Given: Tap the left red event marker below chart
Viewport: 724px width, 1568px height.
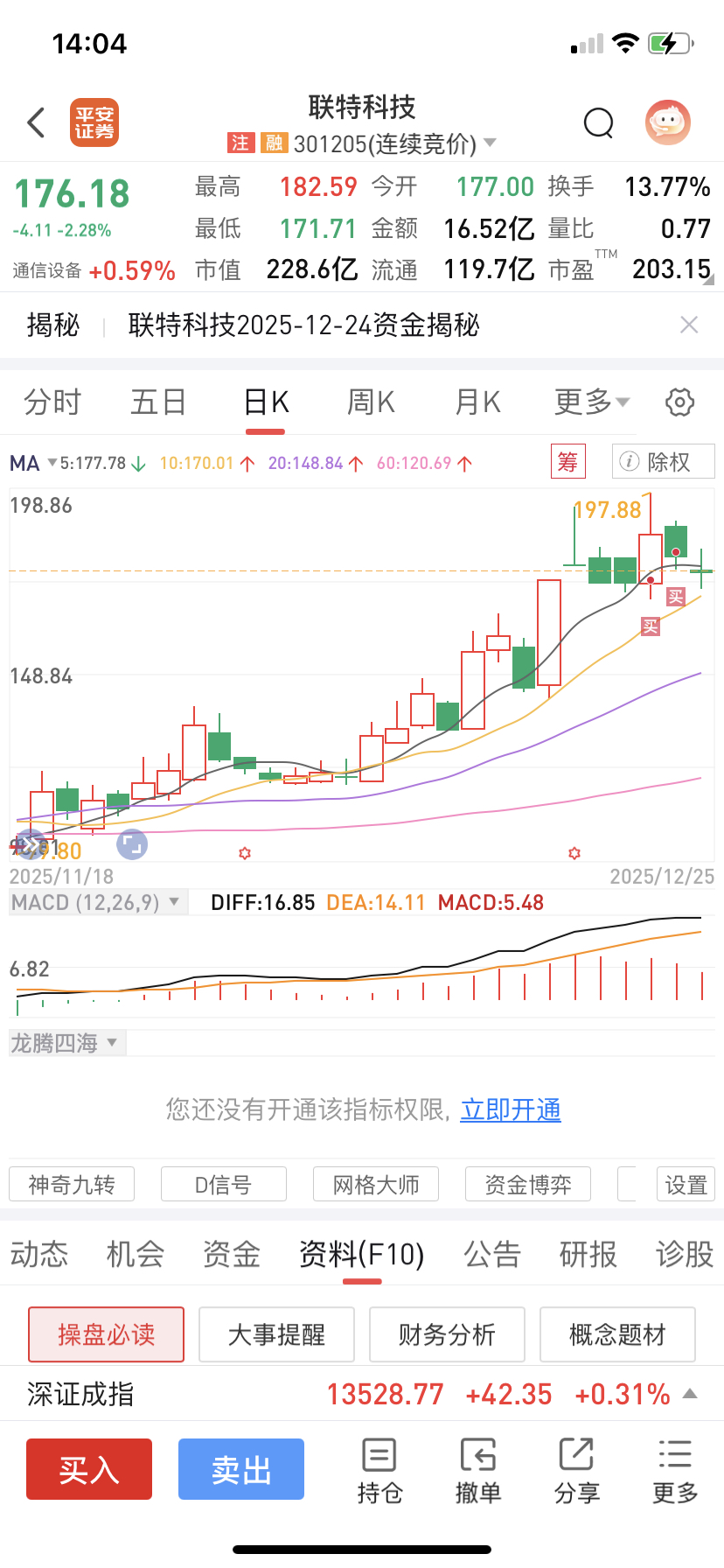Looking at the screenshot, I should coord(245,852).
